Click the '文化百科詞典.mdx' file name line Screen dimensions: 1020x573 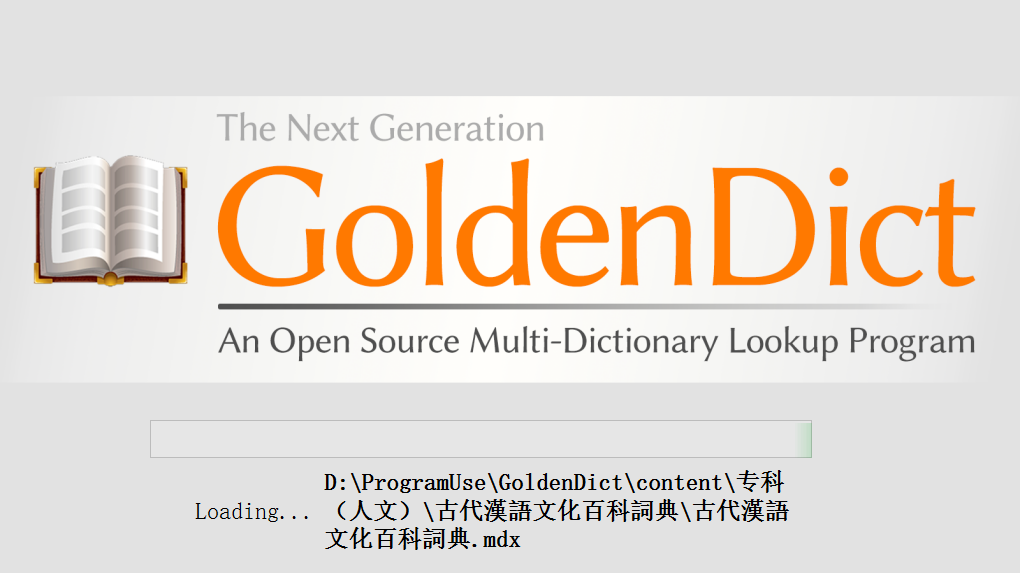tap(422, 539)
